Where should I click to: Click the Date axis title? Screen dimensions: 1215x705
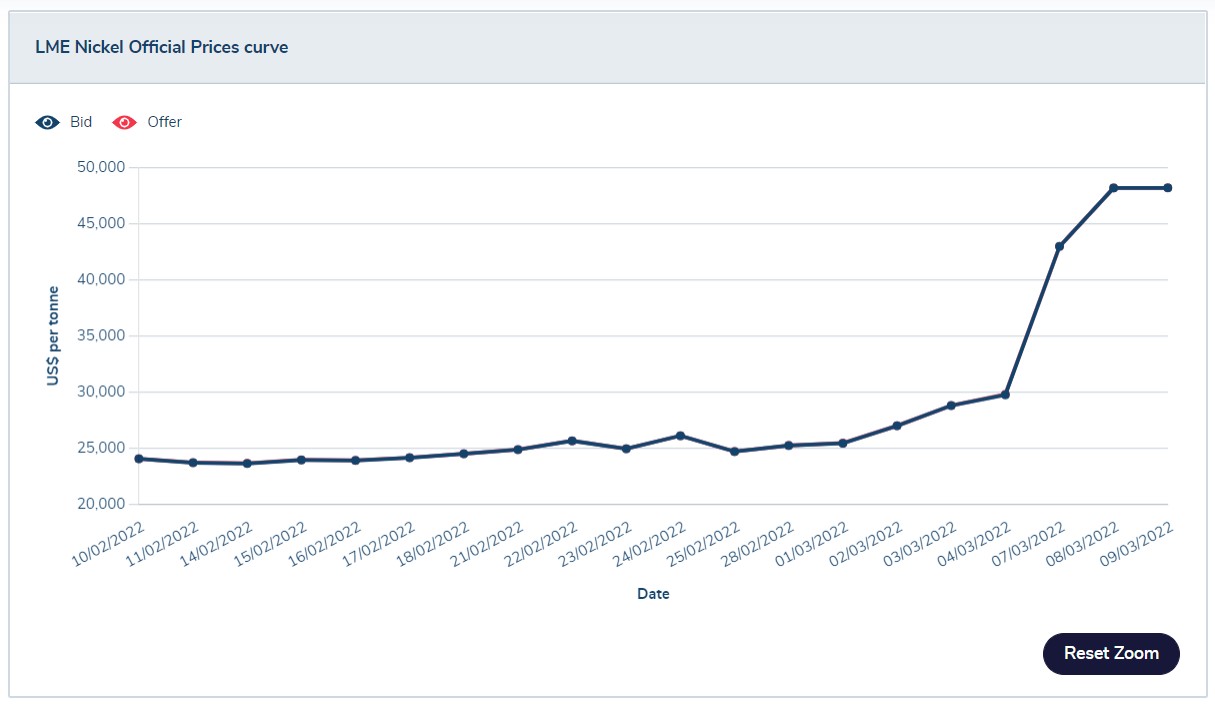(653, 594)
